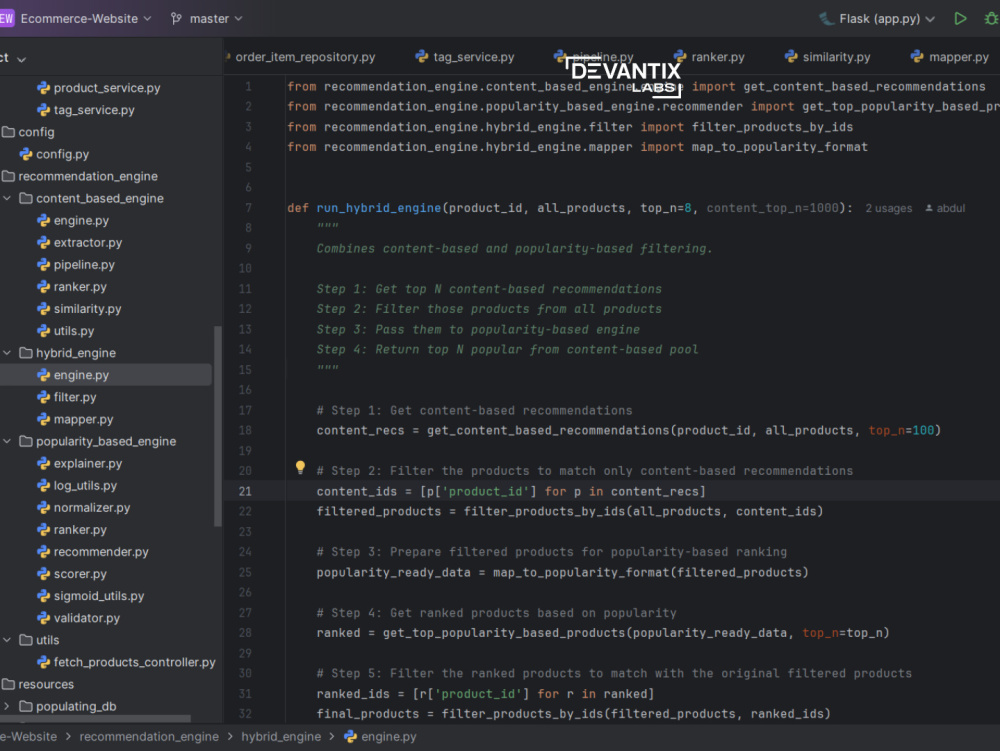Open engine.py under content_based_engine
1000x751 pixels.
point(81,220)
